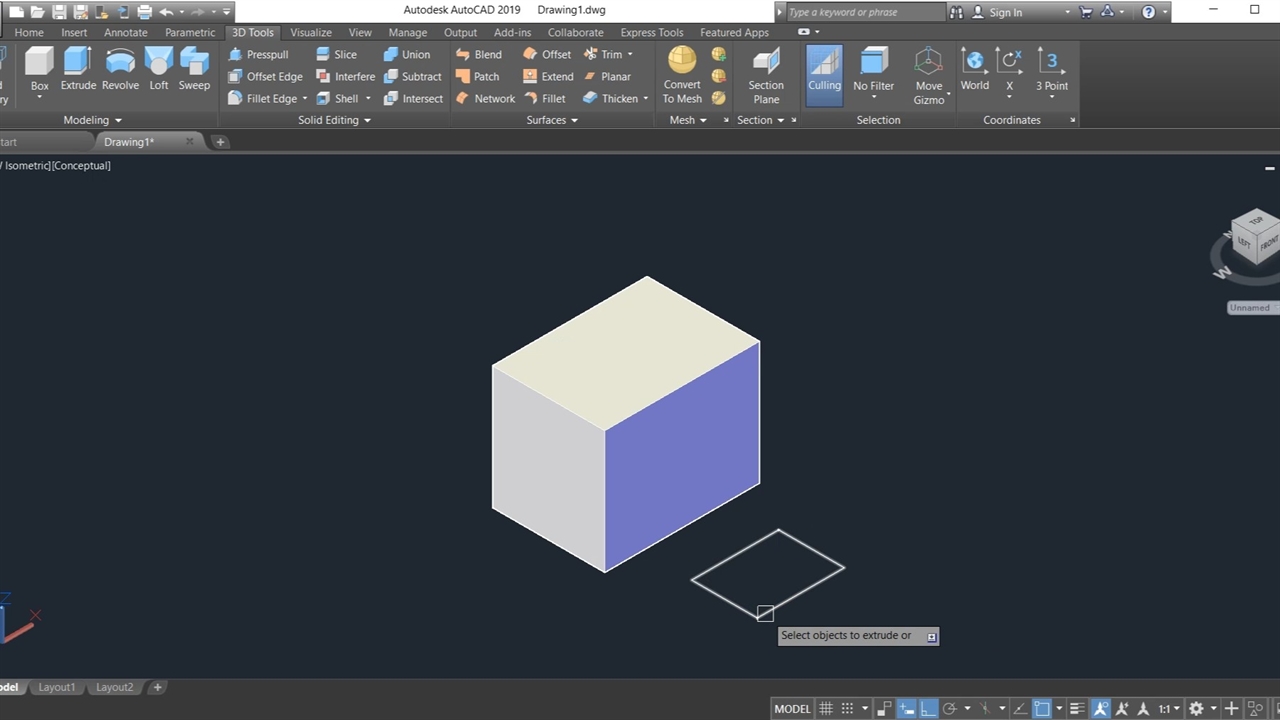The width and height of the screenshot is (1280, 720).
Task: Open the Layout1 tab
Action: coord(56,688)
